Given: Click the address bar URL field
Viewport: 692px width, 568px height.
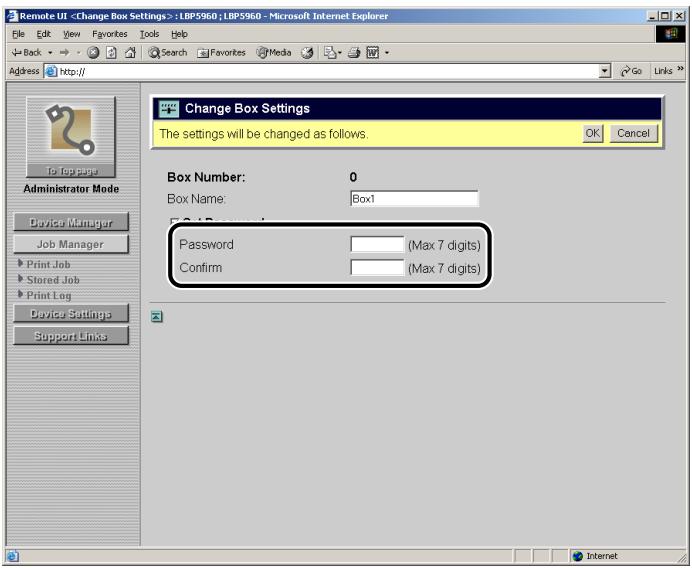Looking at the screenshot, I should (x=328, y=71).
